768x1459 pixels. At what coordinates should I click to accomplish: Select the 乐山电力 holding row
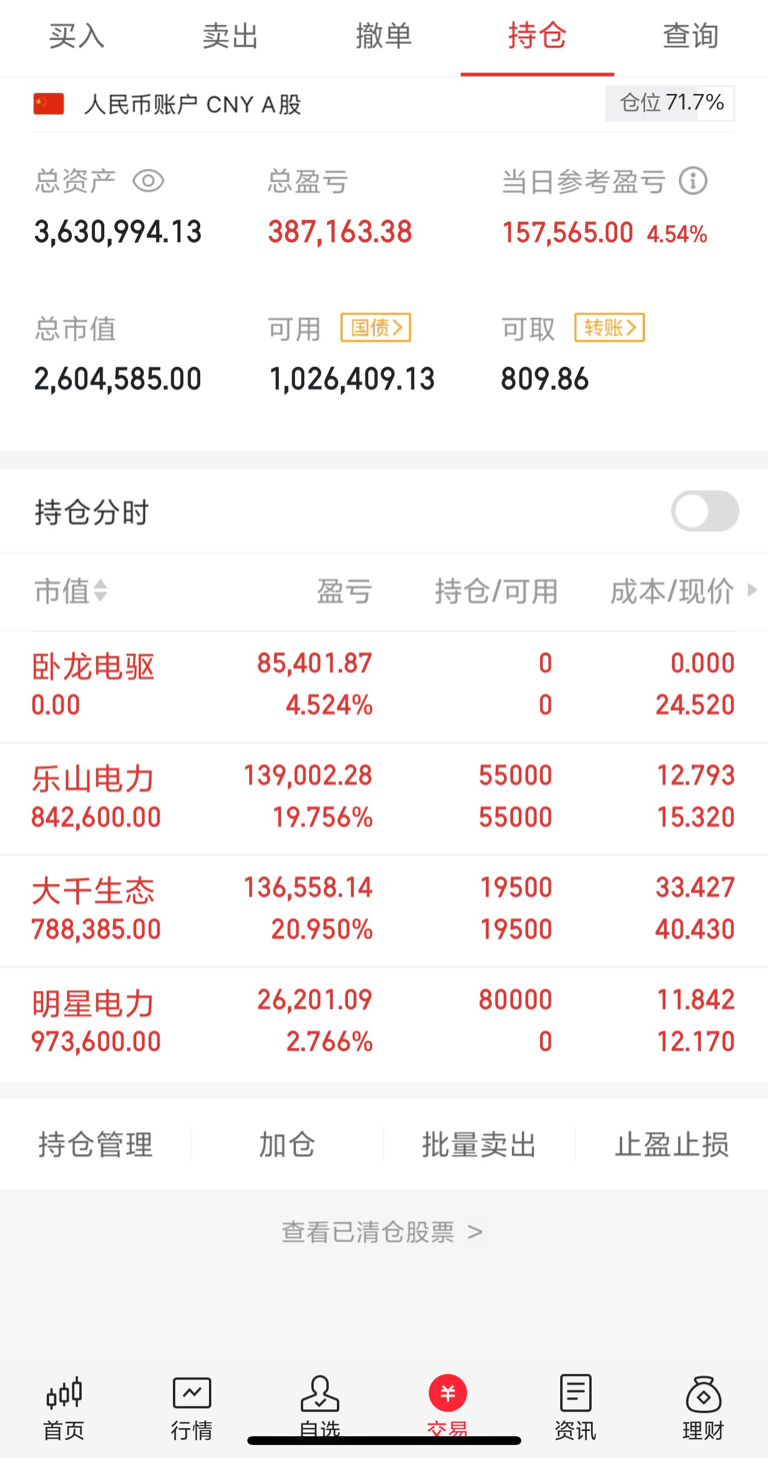(384, 798)
